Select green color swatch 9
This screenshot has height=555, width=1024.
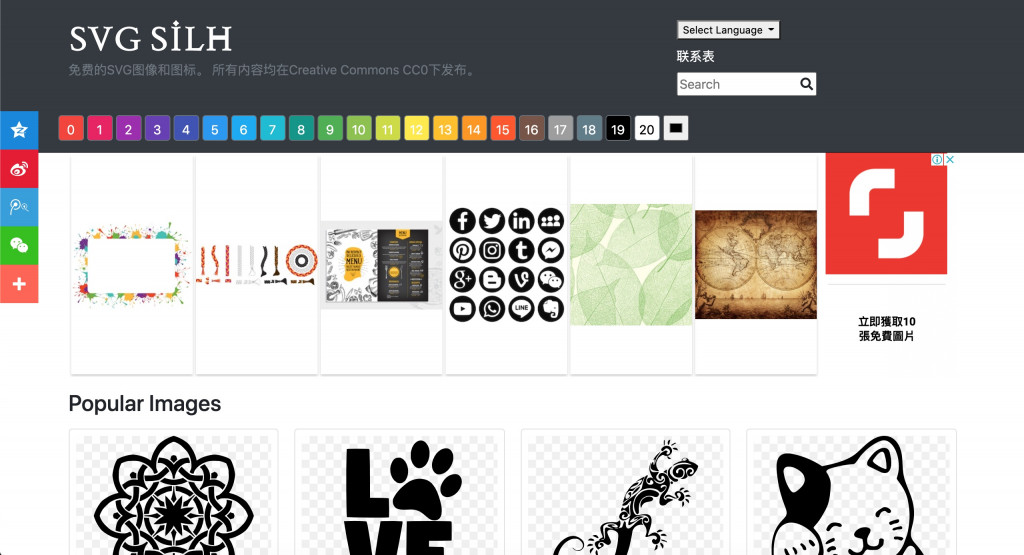[x=330, y=129]
